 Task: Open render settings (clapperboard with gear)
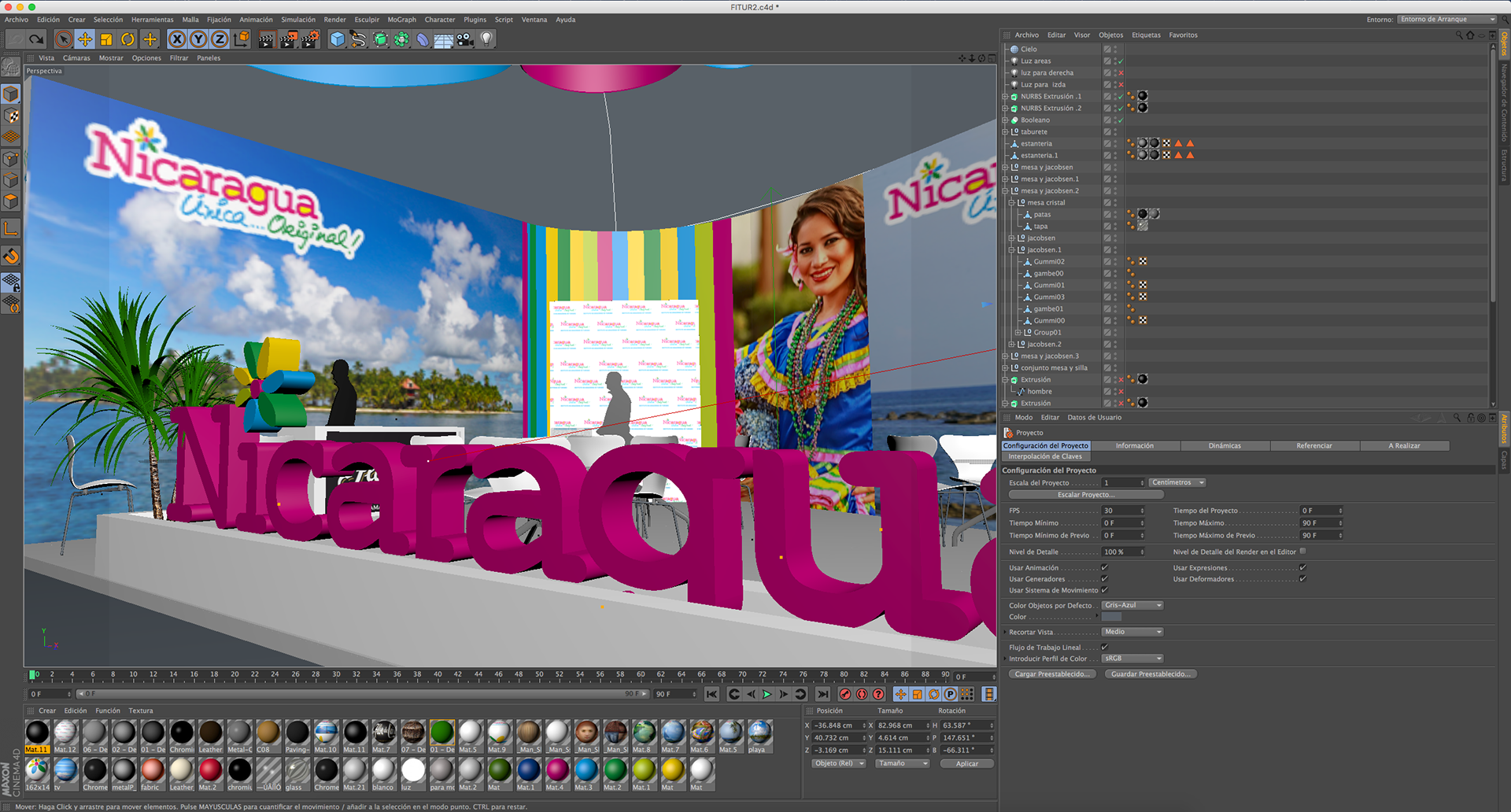(x=310, y=39)
